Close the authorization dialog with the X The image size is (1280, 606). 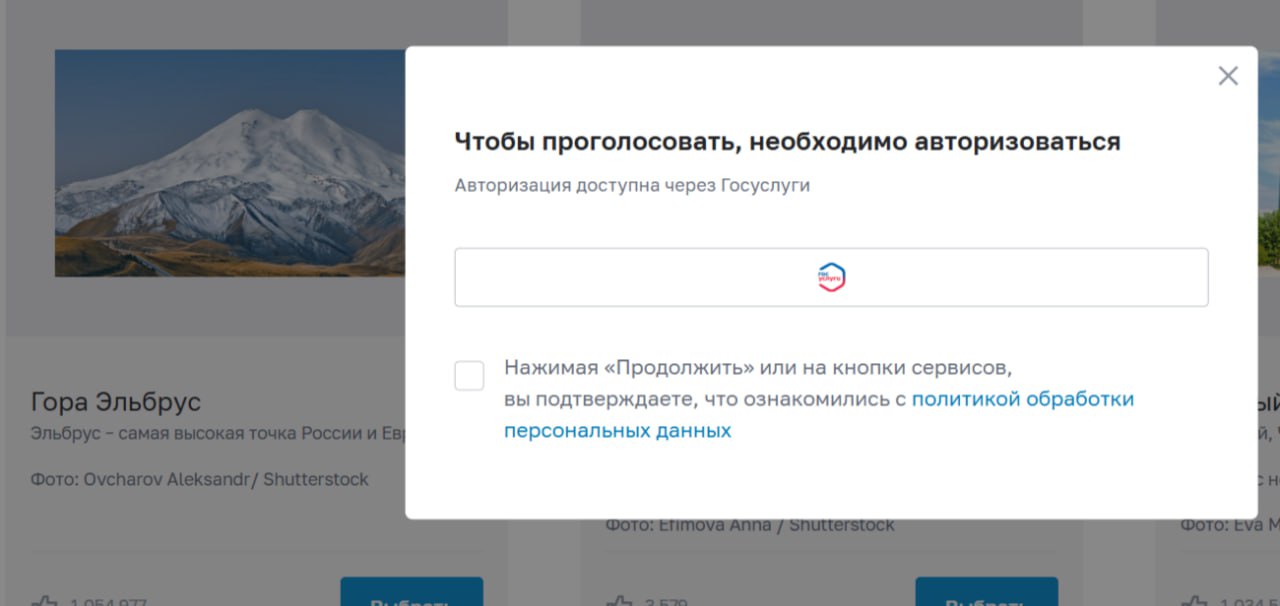(x=1228, y=76)
